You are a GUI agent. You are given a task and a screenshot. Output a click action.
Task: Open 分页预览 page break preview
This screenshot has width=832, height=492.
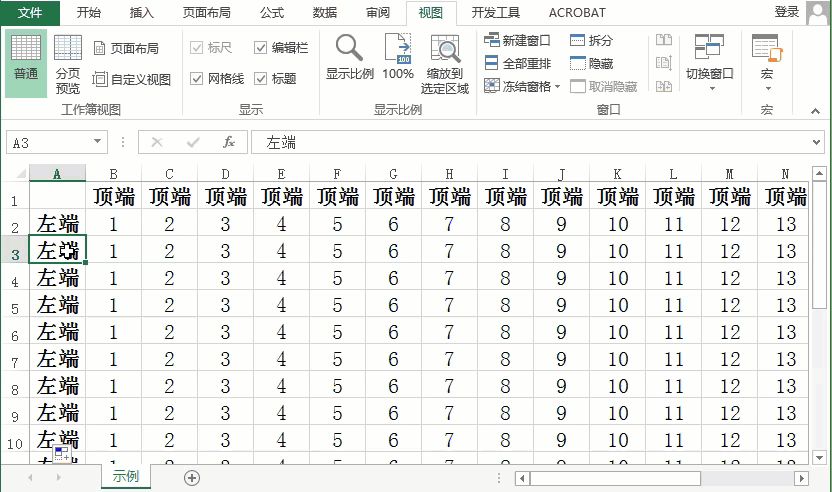(68, 64)
